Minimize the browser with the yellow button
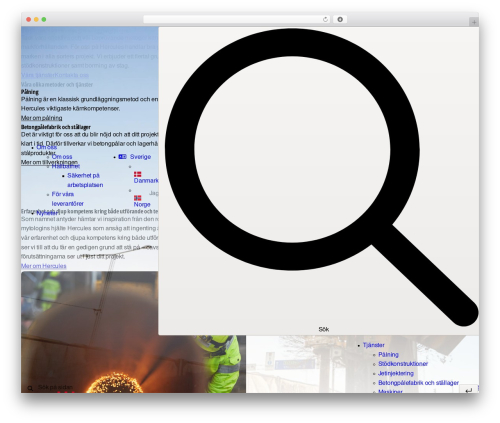 (x=36, y=19)
